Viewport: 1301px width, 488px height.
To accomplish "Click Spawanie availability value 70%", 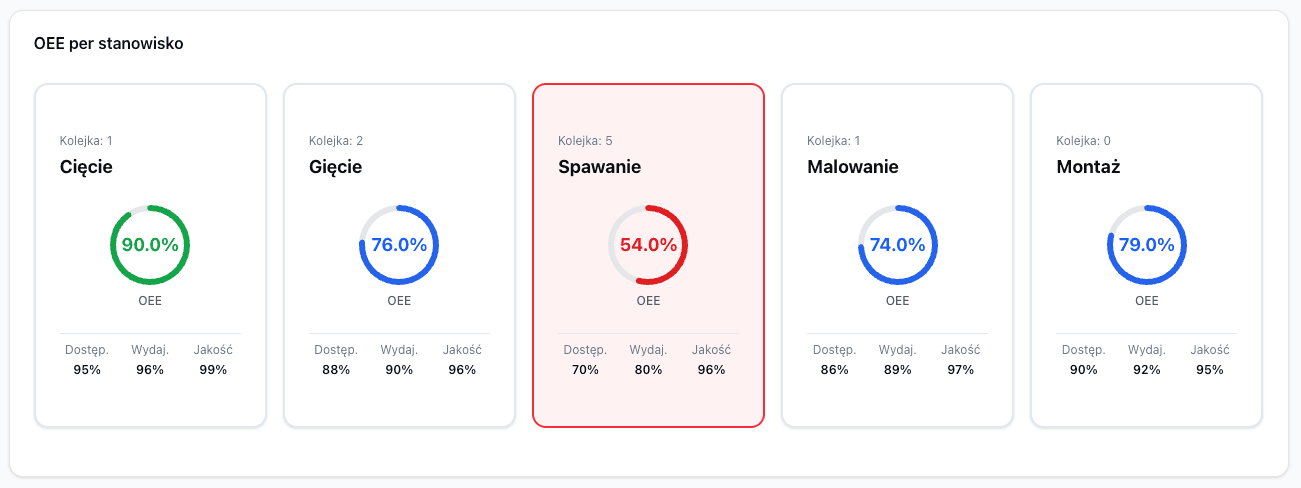I will coord(585,370).
